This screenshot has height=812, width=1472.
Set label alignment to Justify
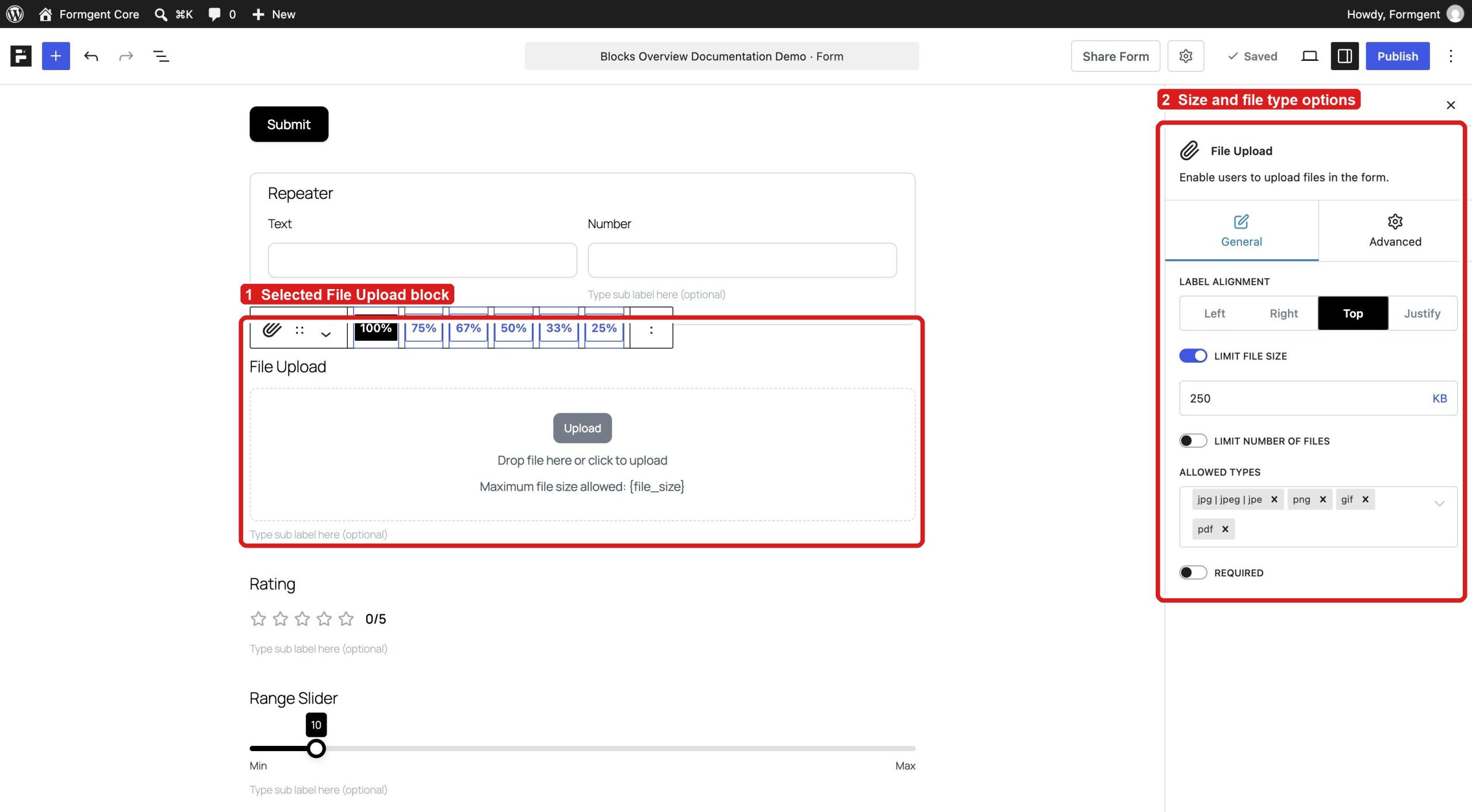[1422, 313]
